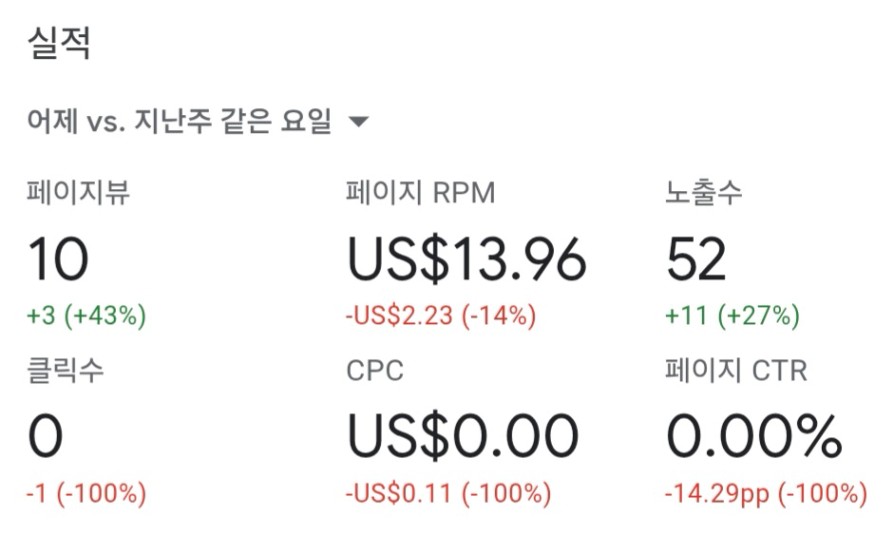Select the -1 (-100%) change text
Screen dimensions: 894x535
[87, 493]
